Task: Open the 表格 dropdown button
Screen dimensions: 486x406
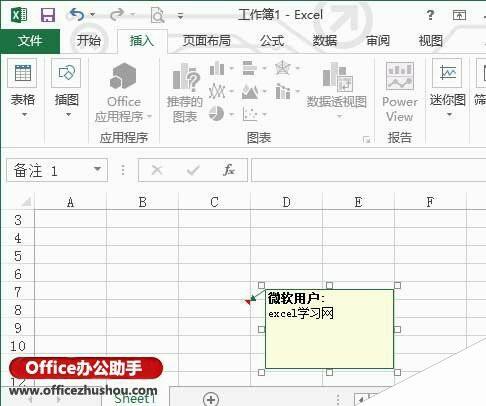Action: [23, 89]
